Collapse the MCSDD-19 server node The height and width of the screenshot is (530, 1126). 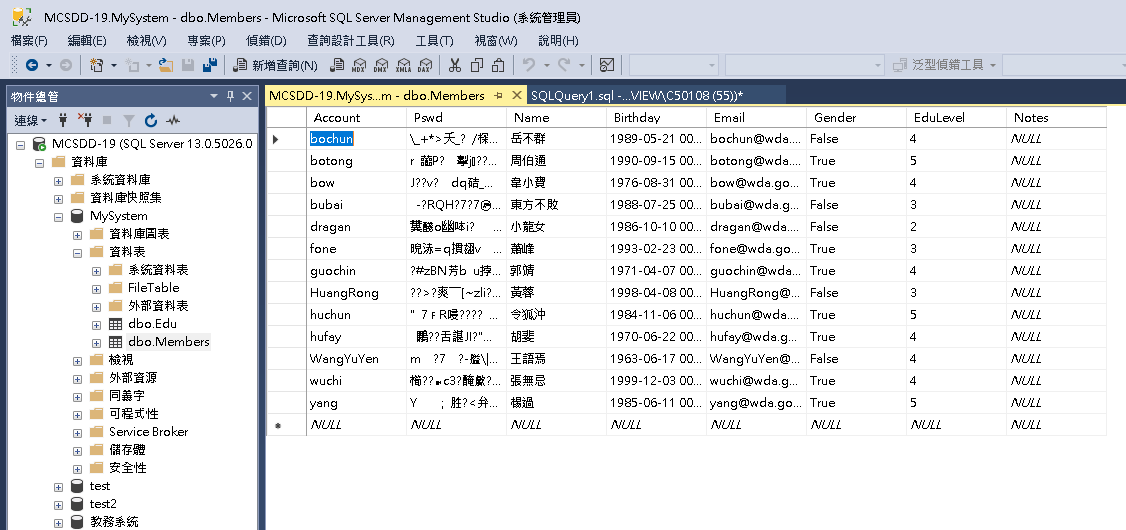coord(20,144)
